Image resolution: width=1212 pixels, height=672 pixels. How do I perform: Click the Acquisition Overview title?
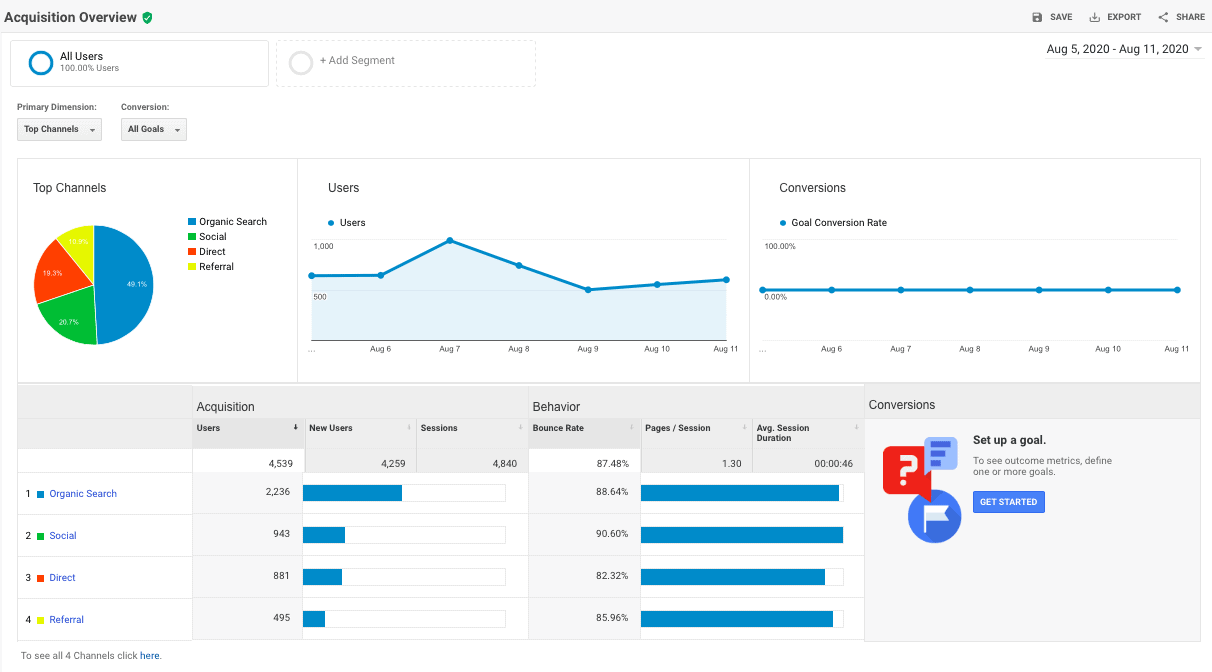70,18
